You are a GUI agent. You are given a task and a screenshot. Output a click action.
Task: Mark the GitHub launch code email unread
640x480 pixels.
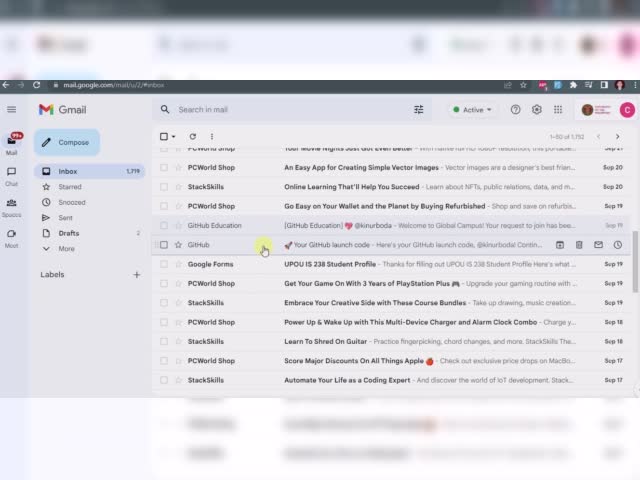(598, 245)
